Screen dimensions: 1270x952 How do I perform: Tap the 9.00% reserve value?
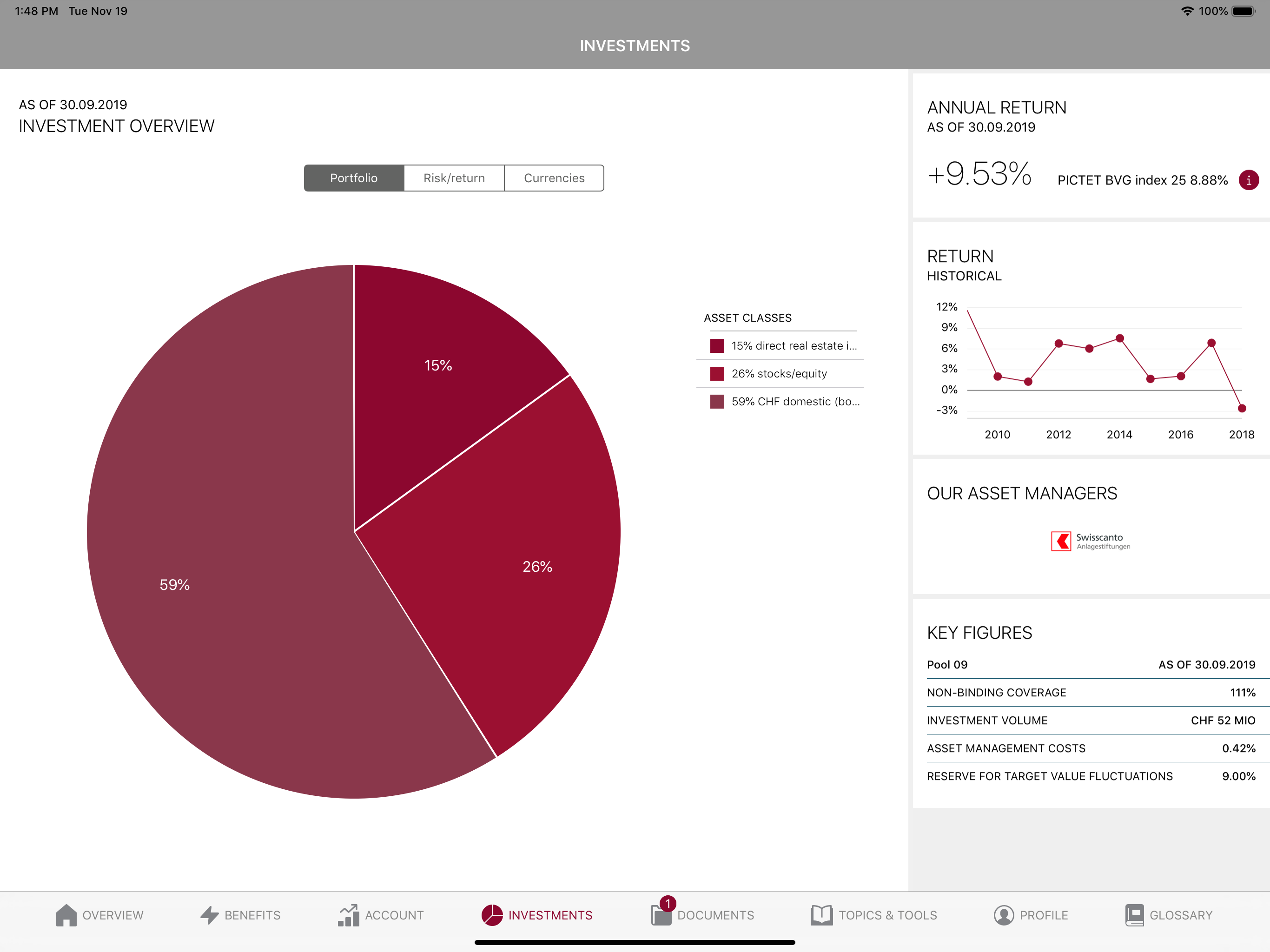1239,776
